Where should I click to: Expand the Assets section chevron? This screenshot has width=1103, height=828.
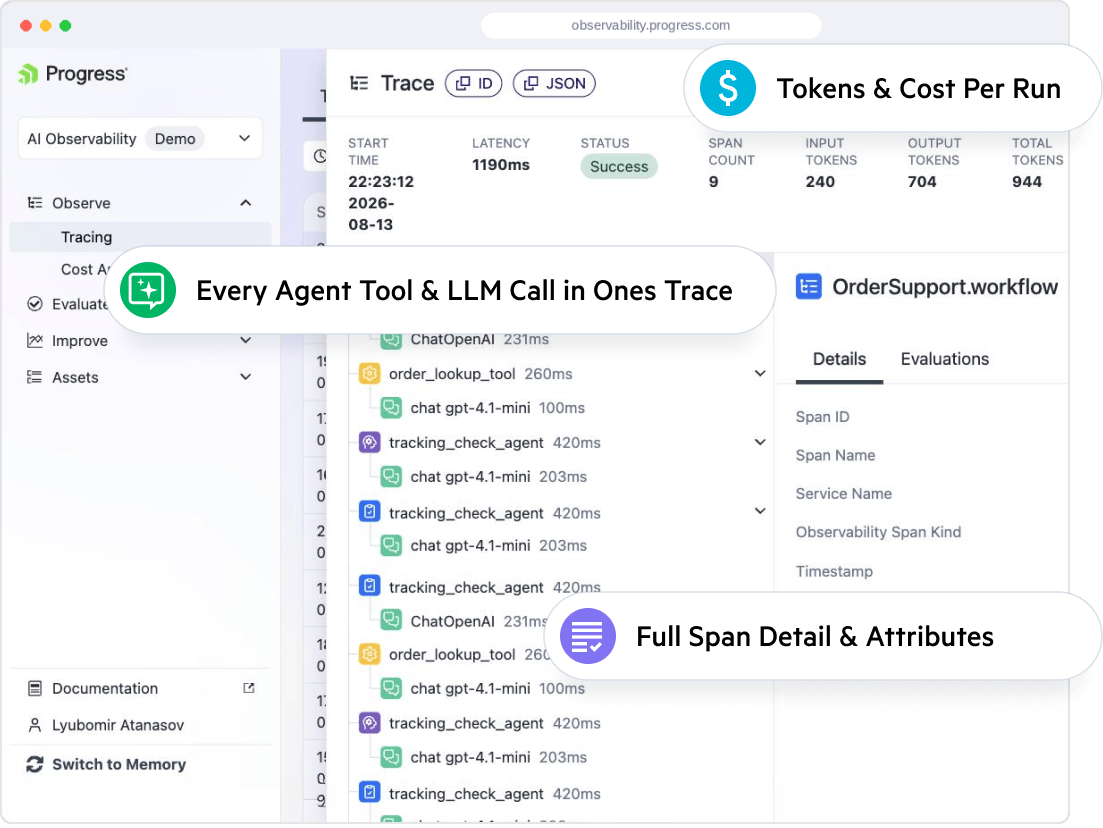click(246, 377)
